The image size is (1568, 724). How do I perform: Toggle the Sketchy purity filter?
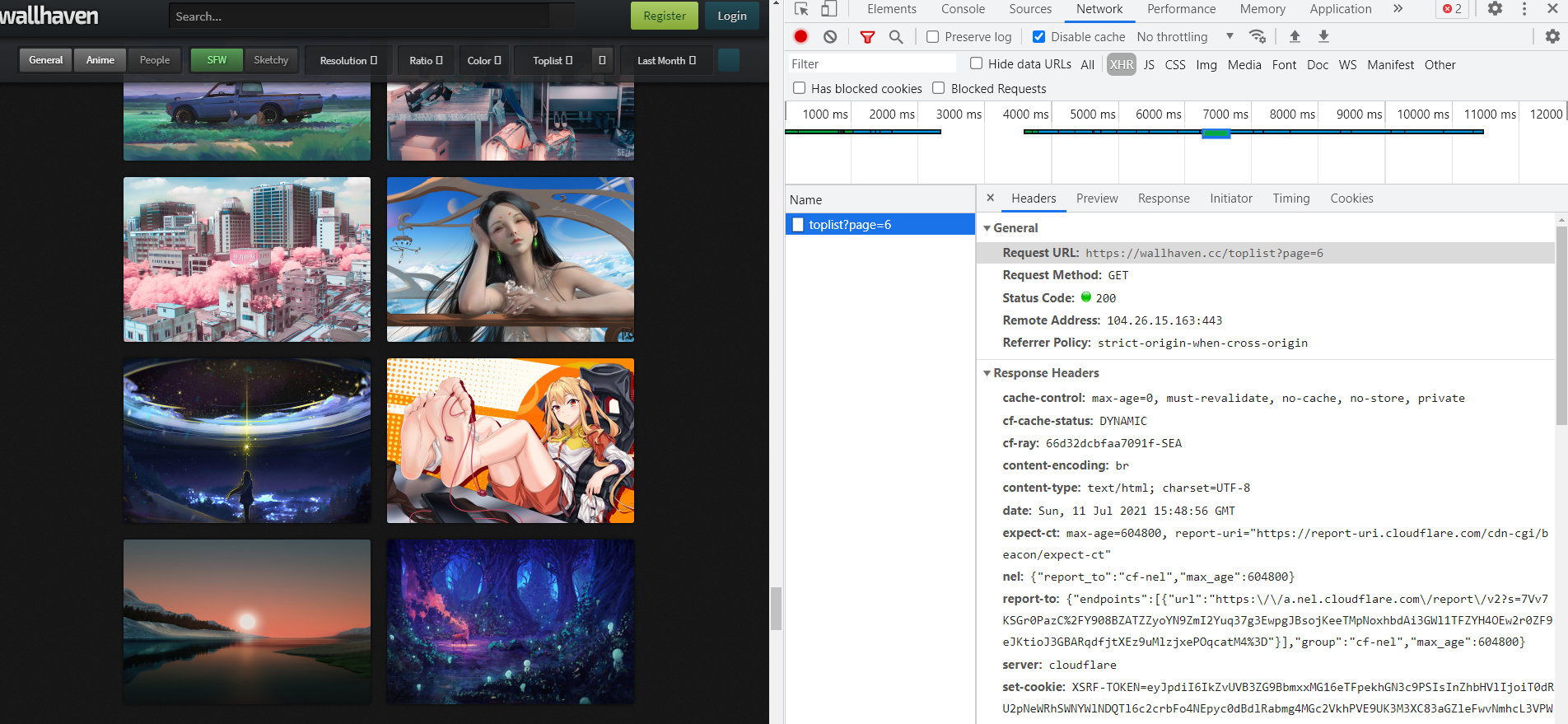pos(271,60)
